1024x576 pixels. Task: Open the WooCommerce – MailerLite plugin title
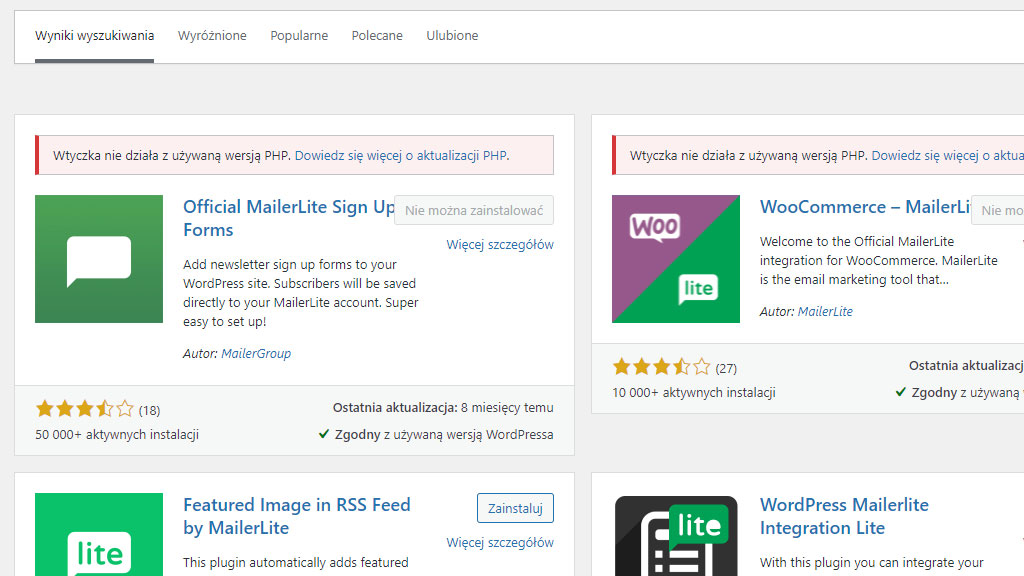coord(865,207)
